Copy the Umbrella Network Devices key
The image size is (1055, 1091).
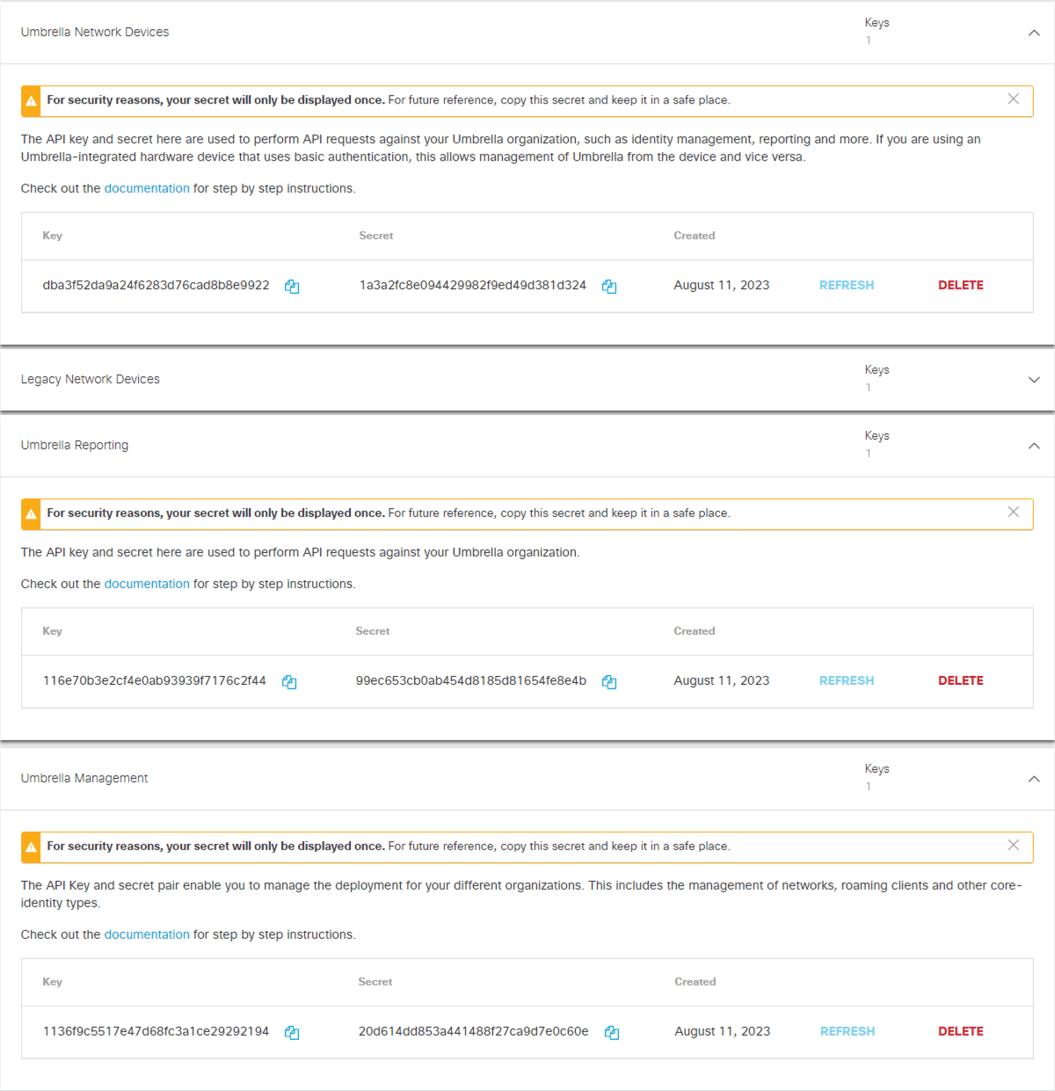[292, 286]
